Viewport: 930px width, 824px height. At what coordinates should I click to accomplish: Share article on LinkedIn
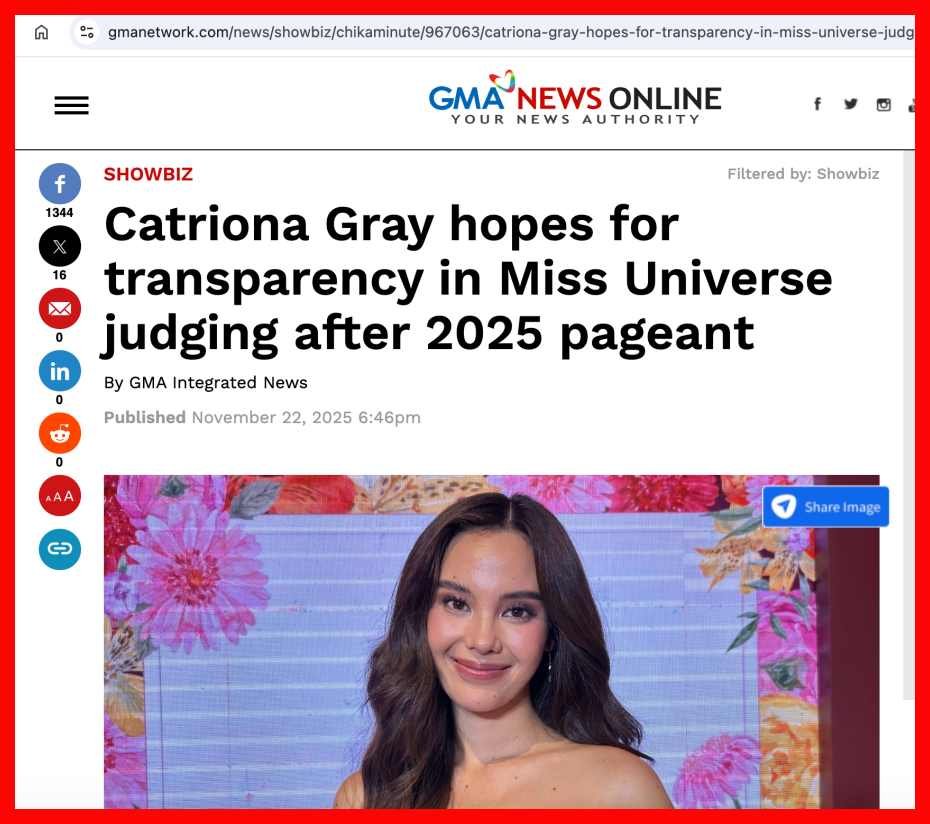point(59,371)
